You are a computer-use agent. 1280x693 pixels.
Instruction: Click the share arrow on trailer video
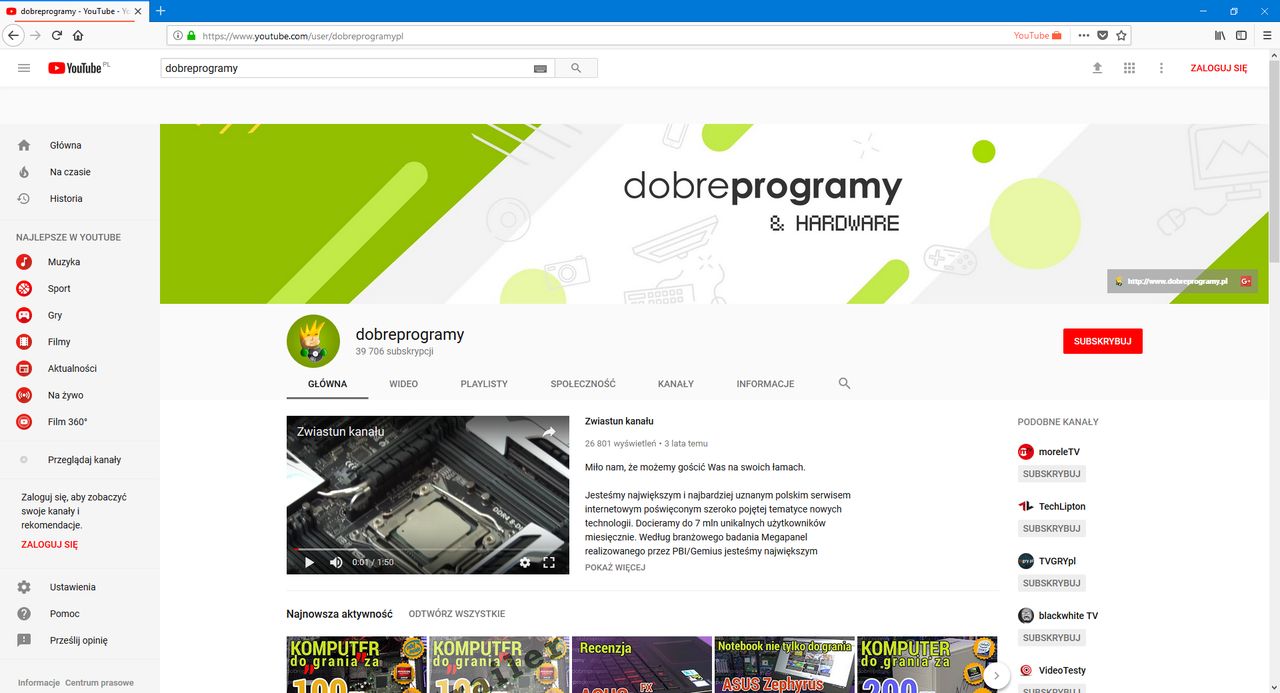pos(549,432)
